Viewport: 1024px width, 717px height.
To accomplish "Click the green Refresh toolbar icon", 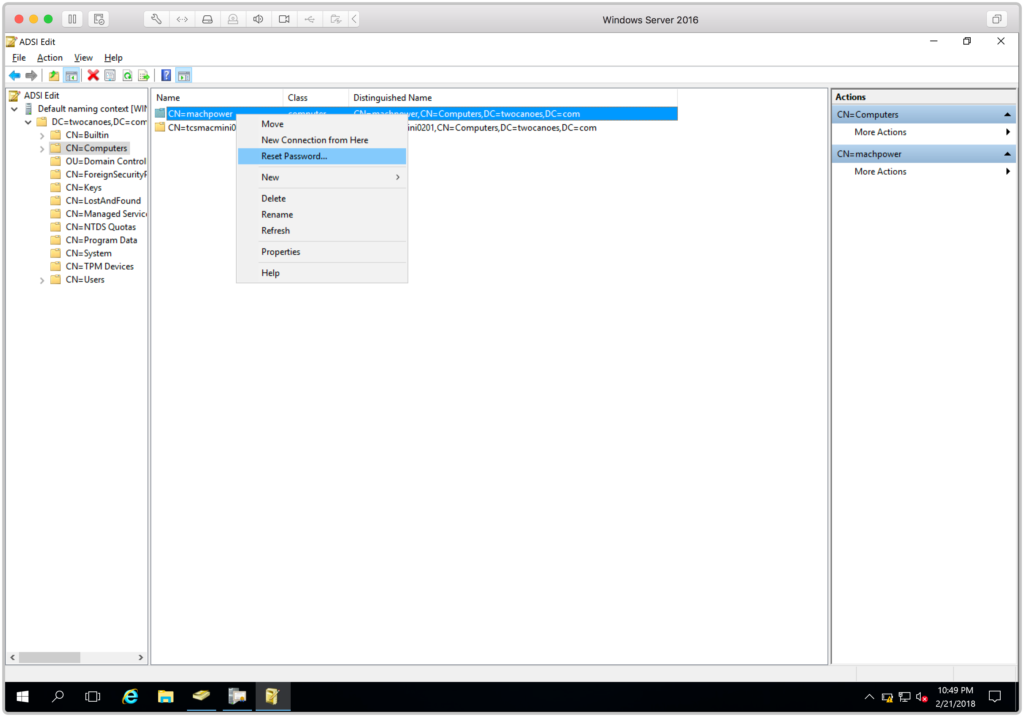I will (x=127, y=76).
